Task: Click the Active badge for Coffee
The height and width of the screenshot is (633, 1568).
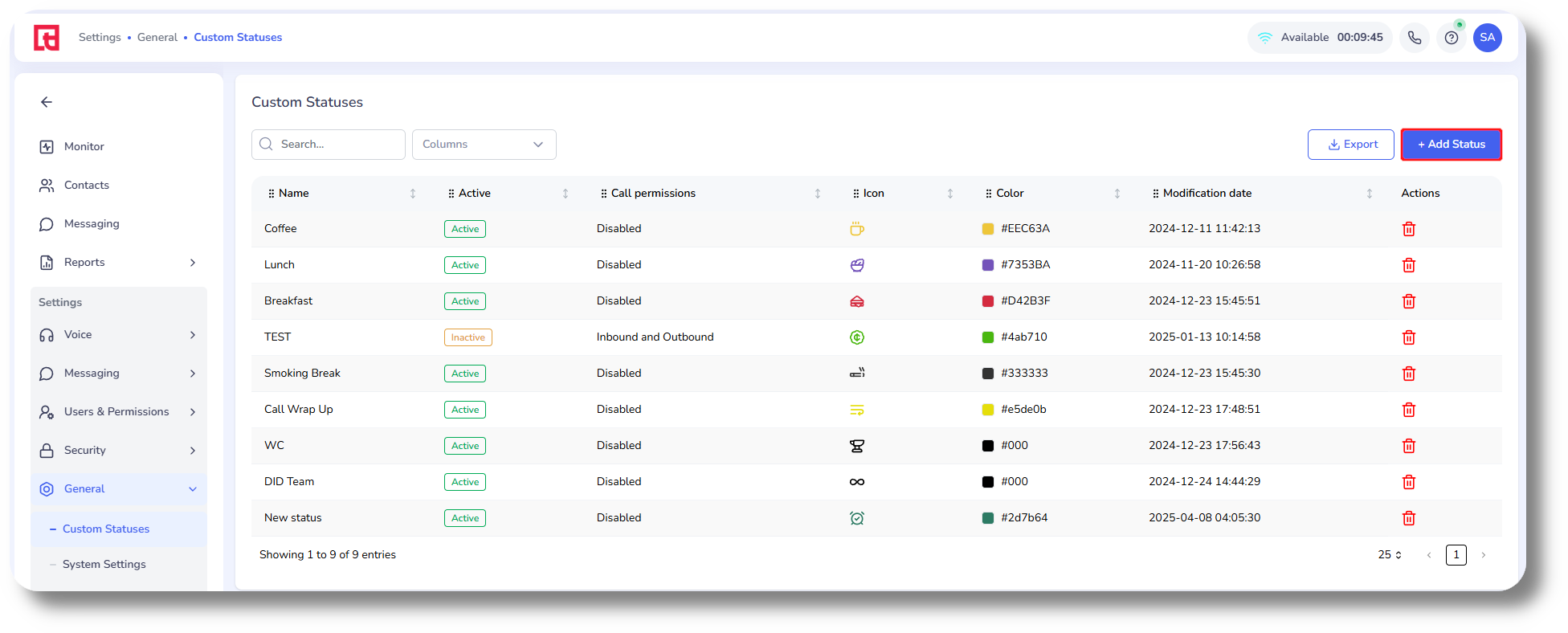Action: coord(464,229)
